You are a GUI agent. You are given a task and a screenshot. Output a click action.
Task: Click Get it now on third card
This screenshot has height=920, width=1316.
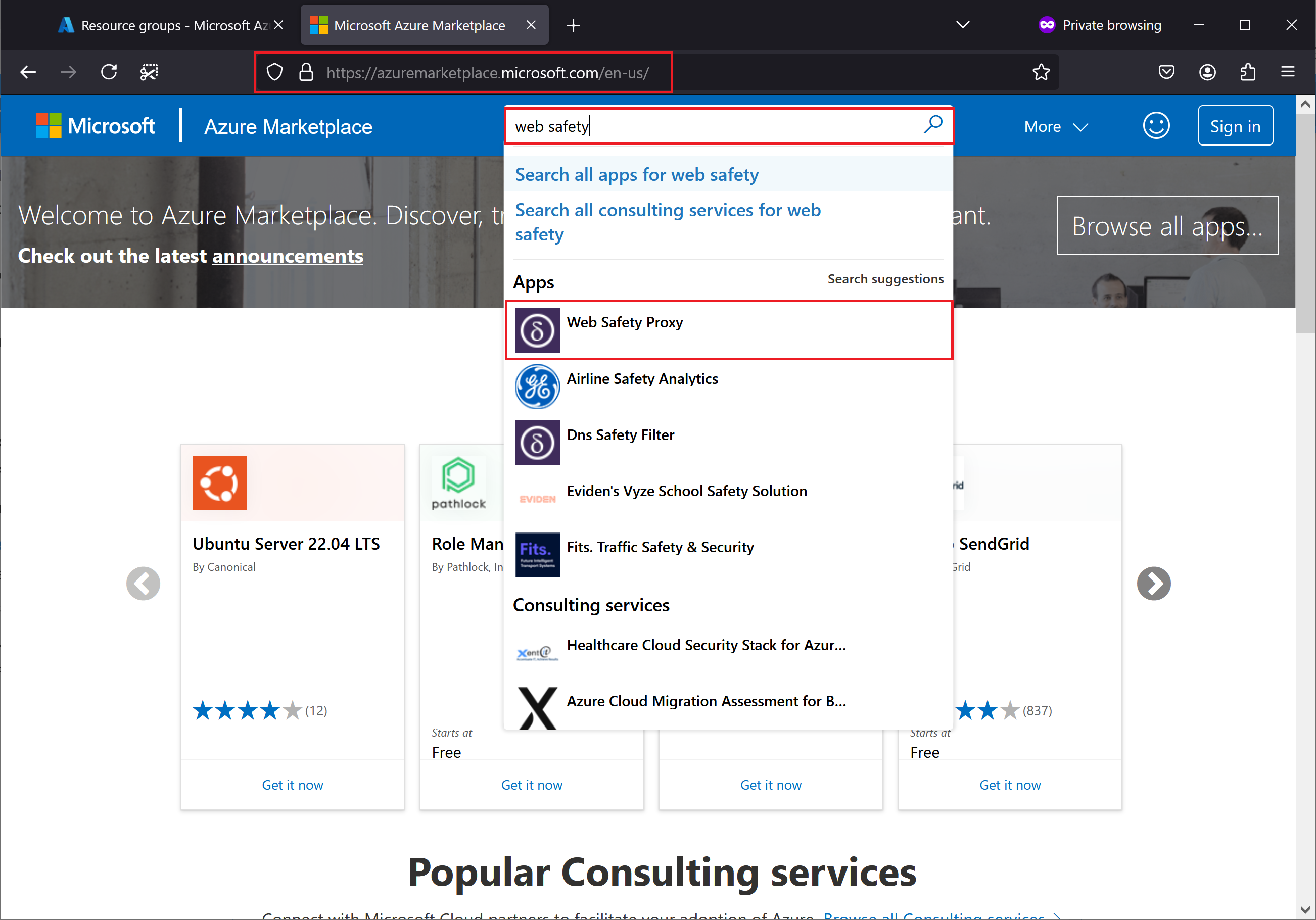(x=771, y=785)
